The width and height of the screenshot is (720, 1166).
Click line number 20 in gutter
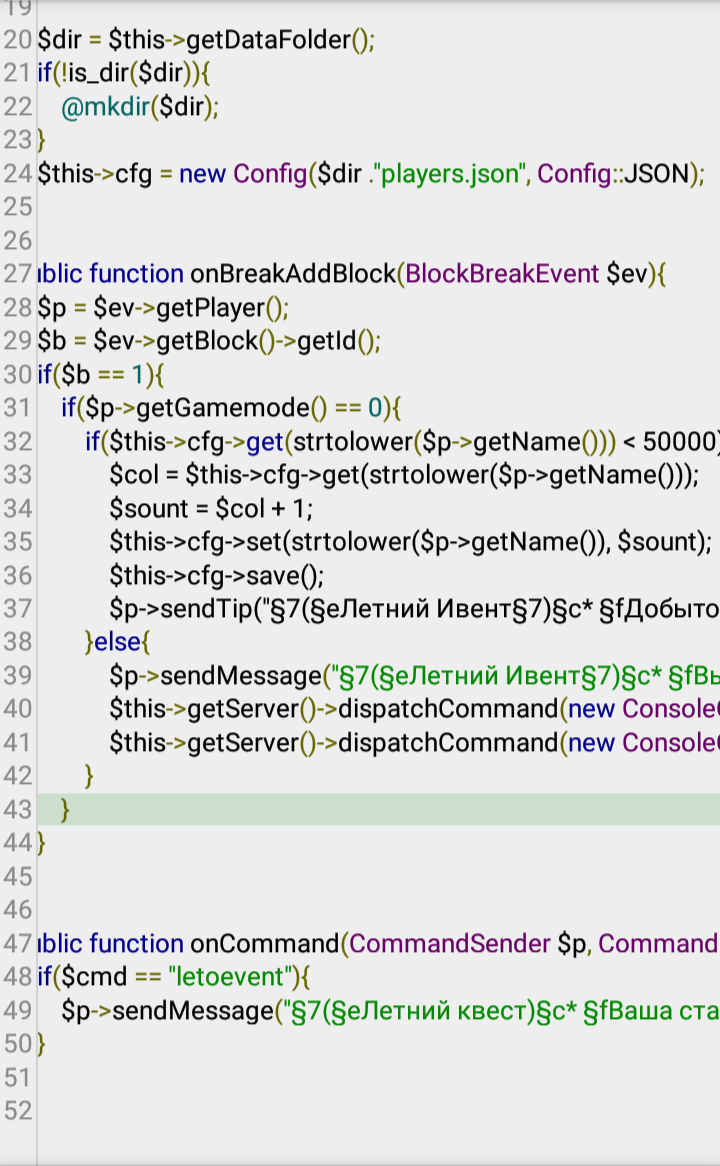[17, 39]
